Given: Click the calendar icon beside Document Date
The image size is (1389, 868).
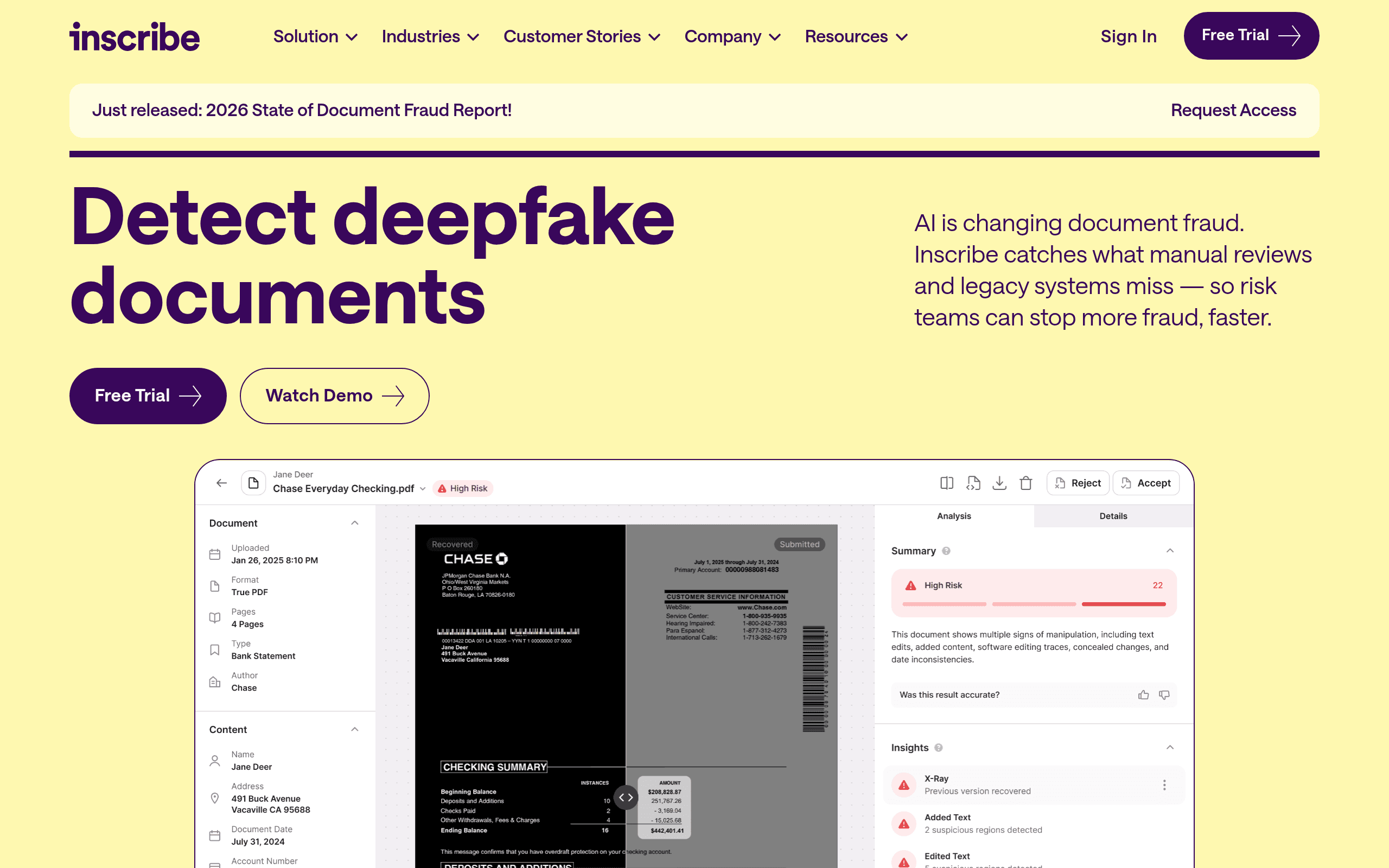Looking at the screenshot, I should [x=215, y=835].
